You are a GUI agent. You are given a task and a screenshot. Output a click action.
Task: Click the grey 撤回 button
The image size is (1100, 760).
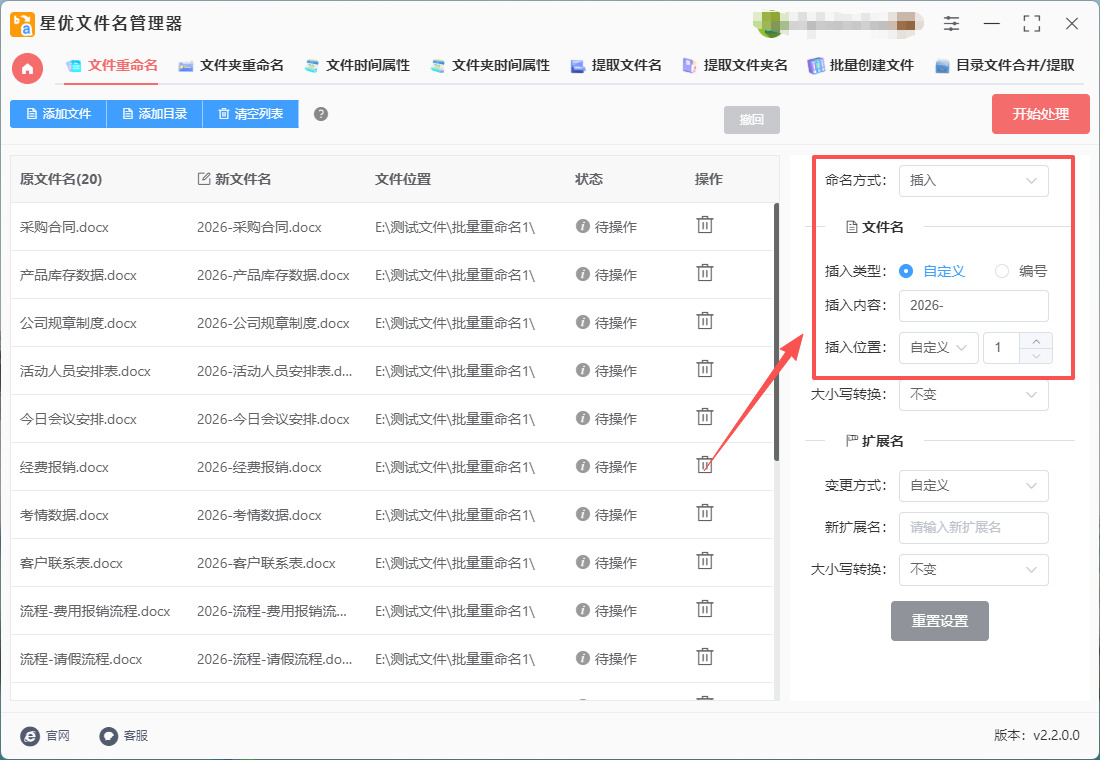[x=751, y=120]
